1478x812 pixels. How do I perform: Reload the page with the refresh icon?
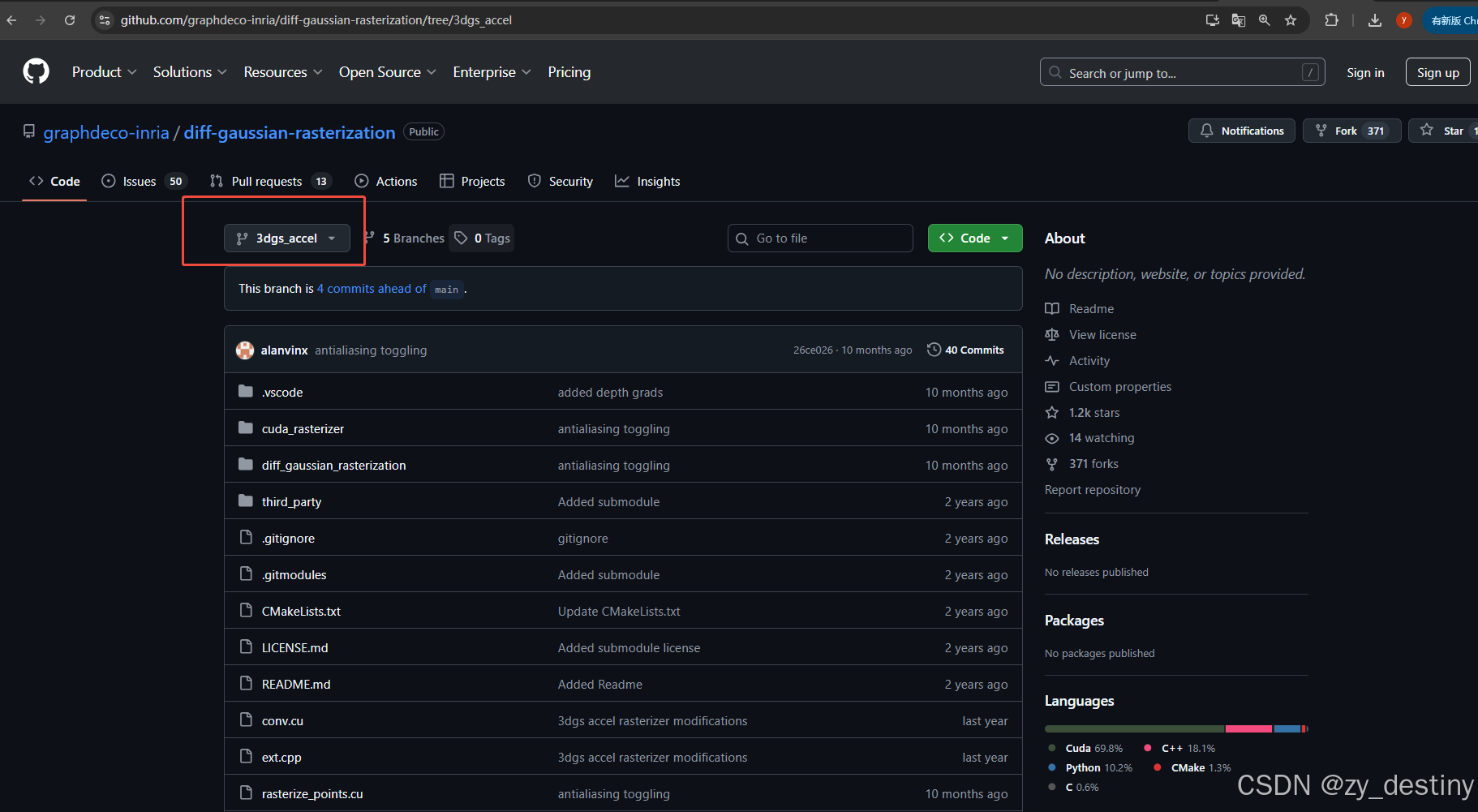tap(70, 20)
